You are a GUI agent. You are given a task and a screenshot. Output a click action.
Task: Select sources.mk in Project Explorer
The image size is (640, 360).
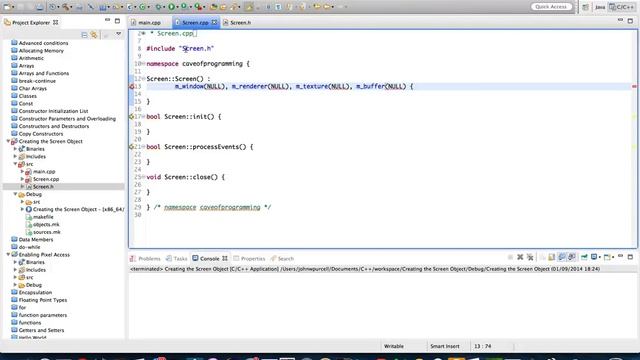(47, 232)
